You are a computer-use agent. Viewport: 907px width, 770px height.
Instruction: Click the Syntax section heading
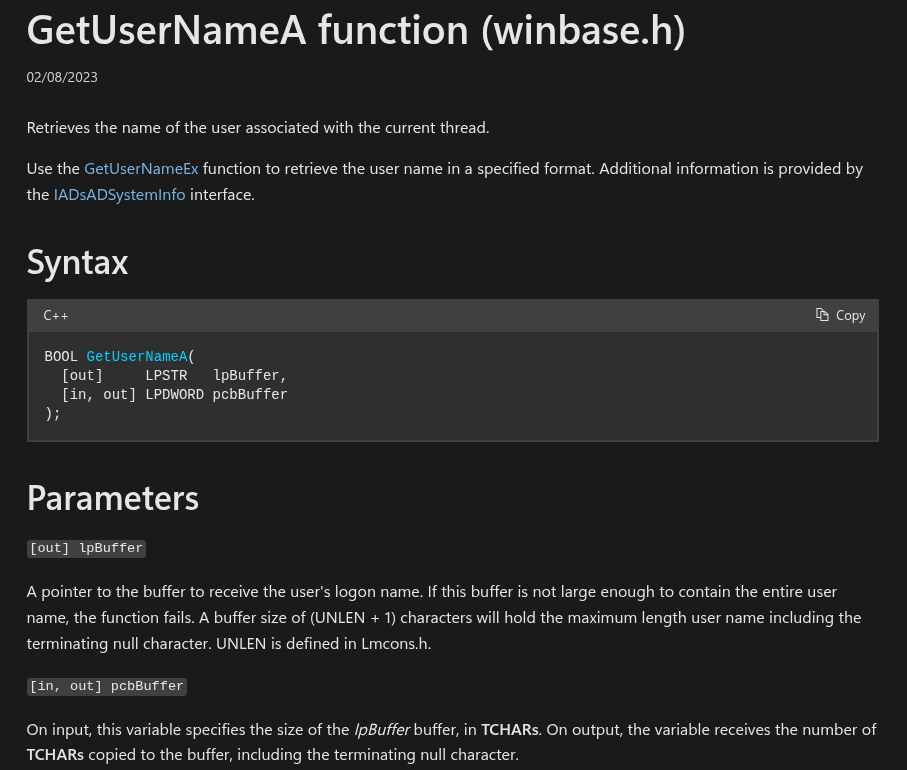tap(77, 262)
